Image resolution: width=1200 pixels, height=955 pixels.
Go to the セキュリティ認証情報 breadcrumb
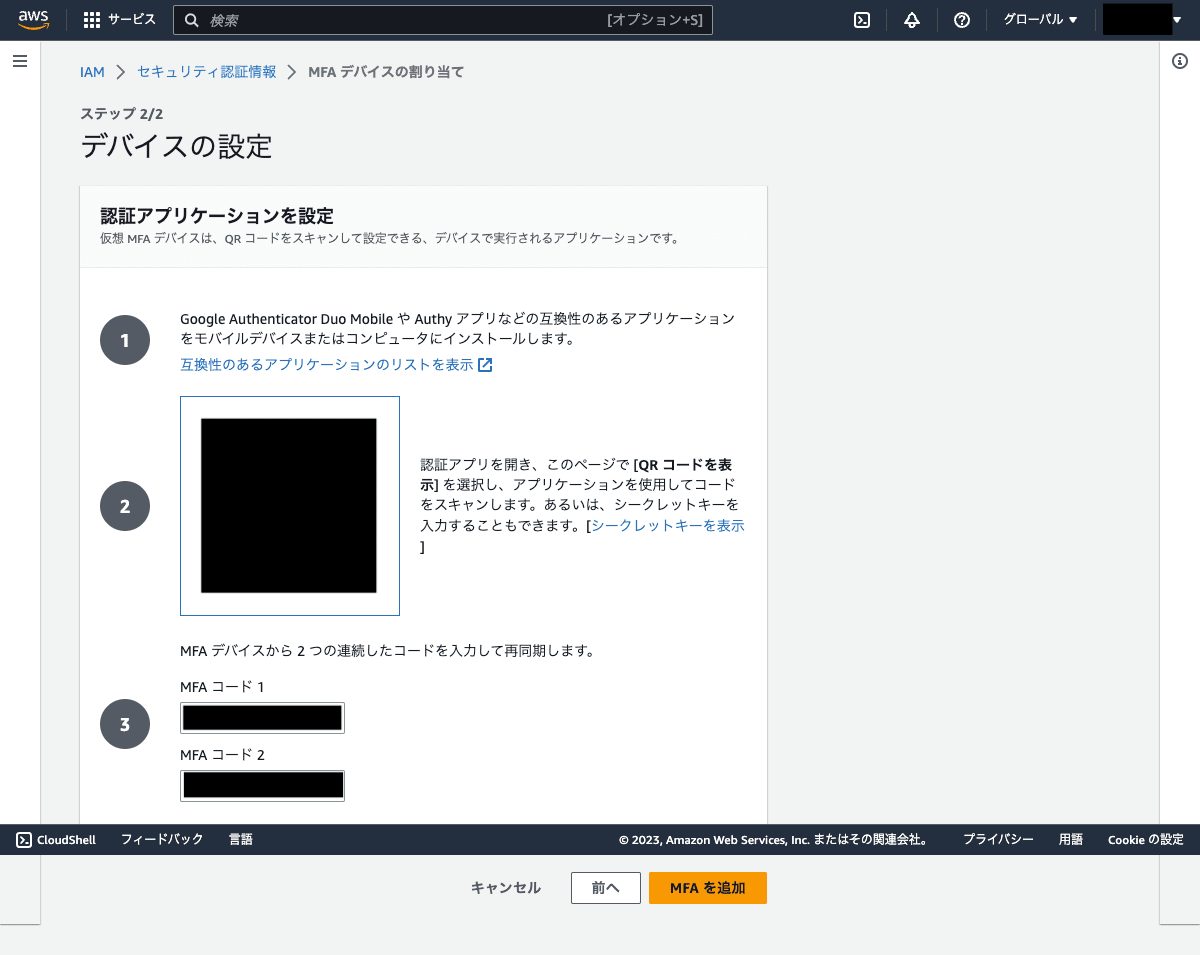click(206, 72)
